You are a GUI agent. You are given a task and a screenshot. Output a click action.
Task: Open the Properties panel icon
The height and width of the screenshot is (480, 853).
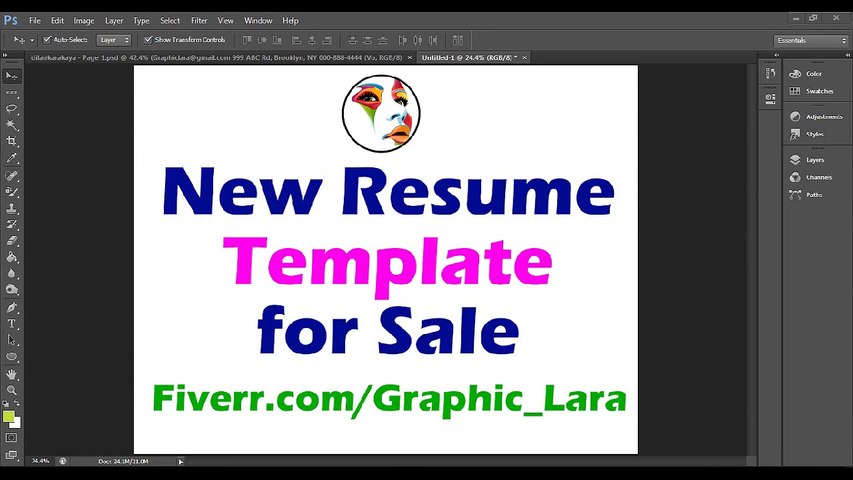coord(770,99)
